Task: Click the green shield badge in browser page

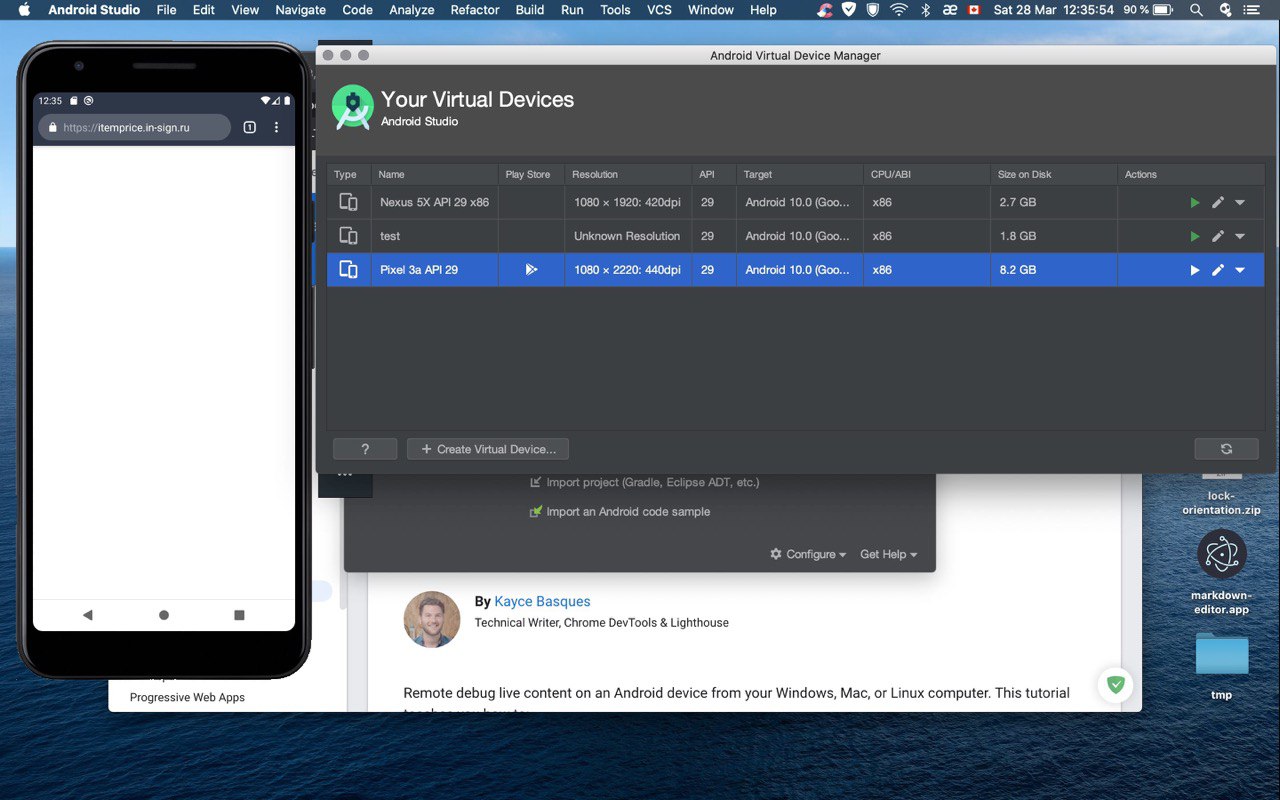Action: click(x=1116, y=685)
